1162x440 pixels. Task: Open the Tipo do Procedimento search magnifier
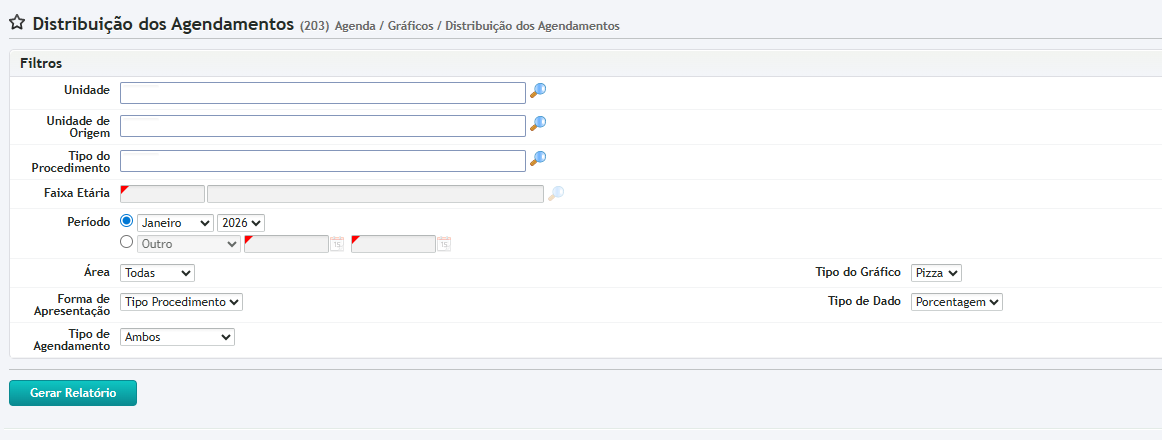point(538,158)
